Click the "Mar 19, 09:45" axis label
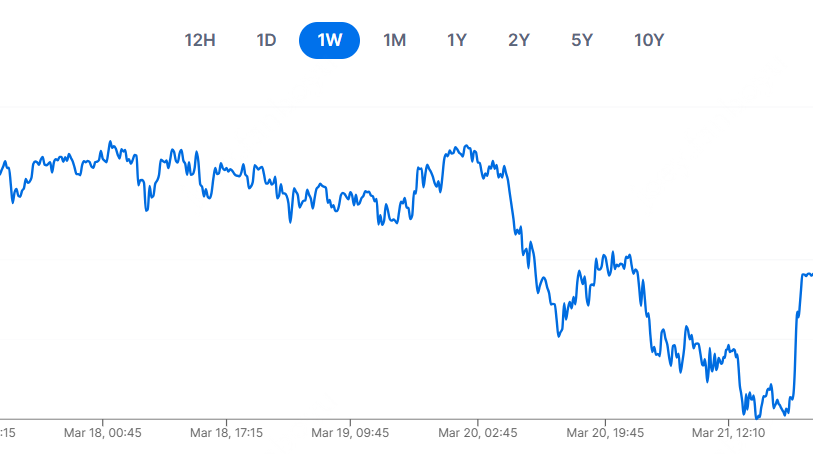Screen dimensions: 813x454 click(x=350, y=433)
